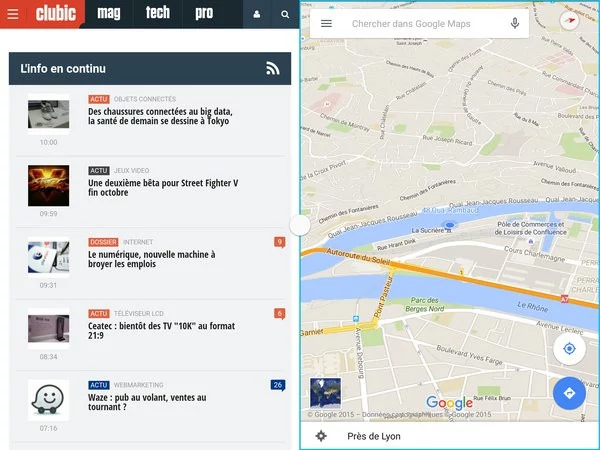Viewport: 600px width, 450px height.
Task: Switch to the mag tab
Action: (109, 13)
